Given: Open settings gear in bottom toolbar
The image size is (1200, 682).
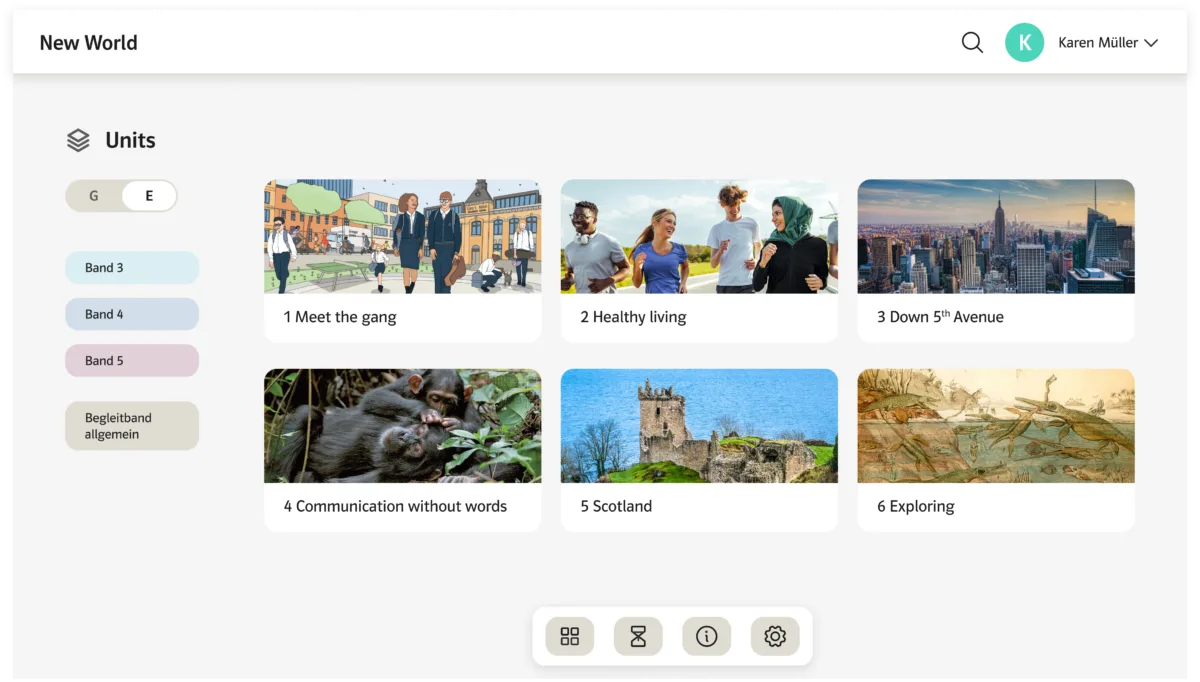Looking at the screenshot, I should [775, 637].
